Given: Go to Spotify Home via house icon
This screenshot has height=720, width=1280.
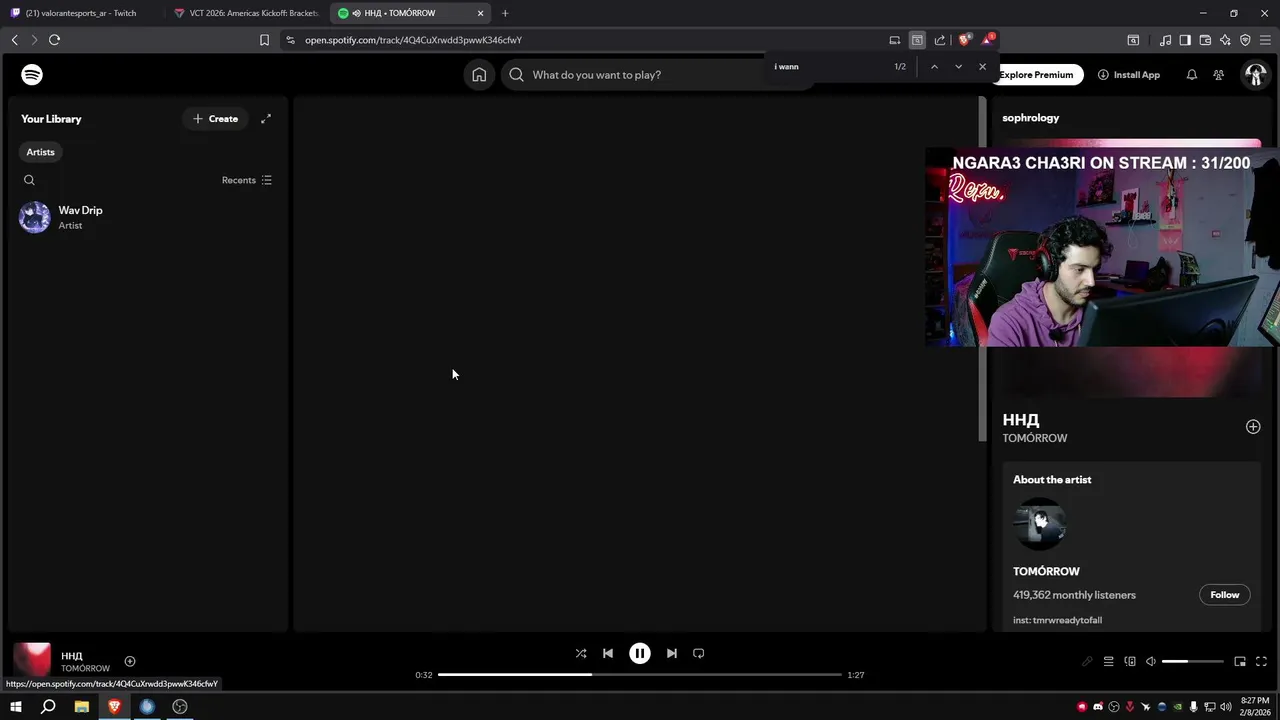Looking at the screenshot, I should [479, 75].
